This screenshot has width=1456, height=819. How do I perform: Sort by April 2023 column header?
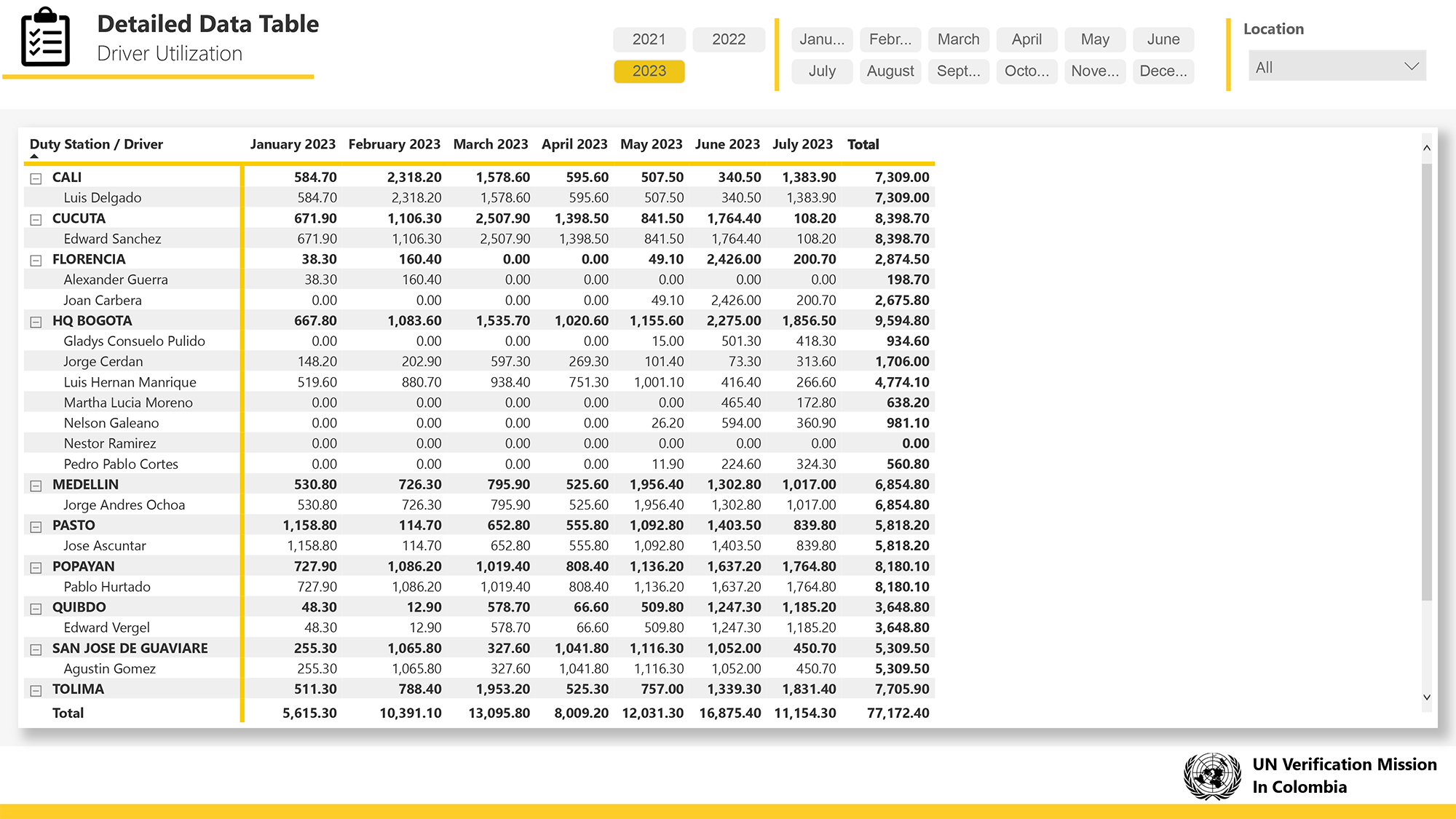[574, 144]
